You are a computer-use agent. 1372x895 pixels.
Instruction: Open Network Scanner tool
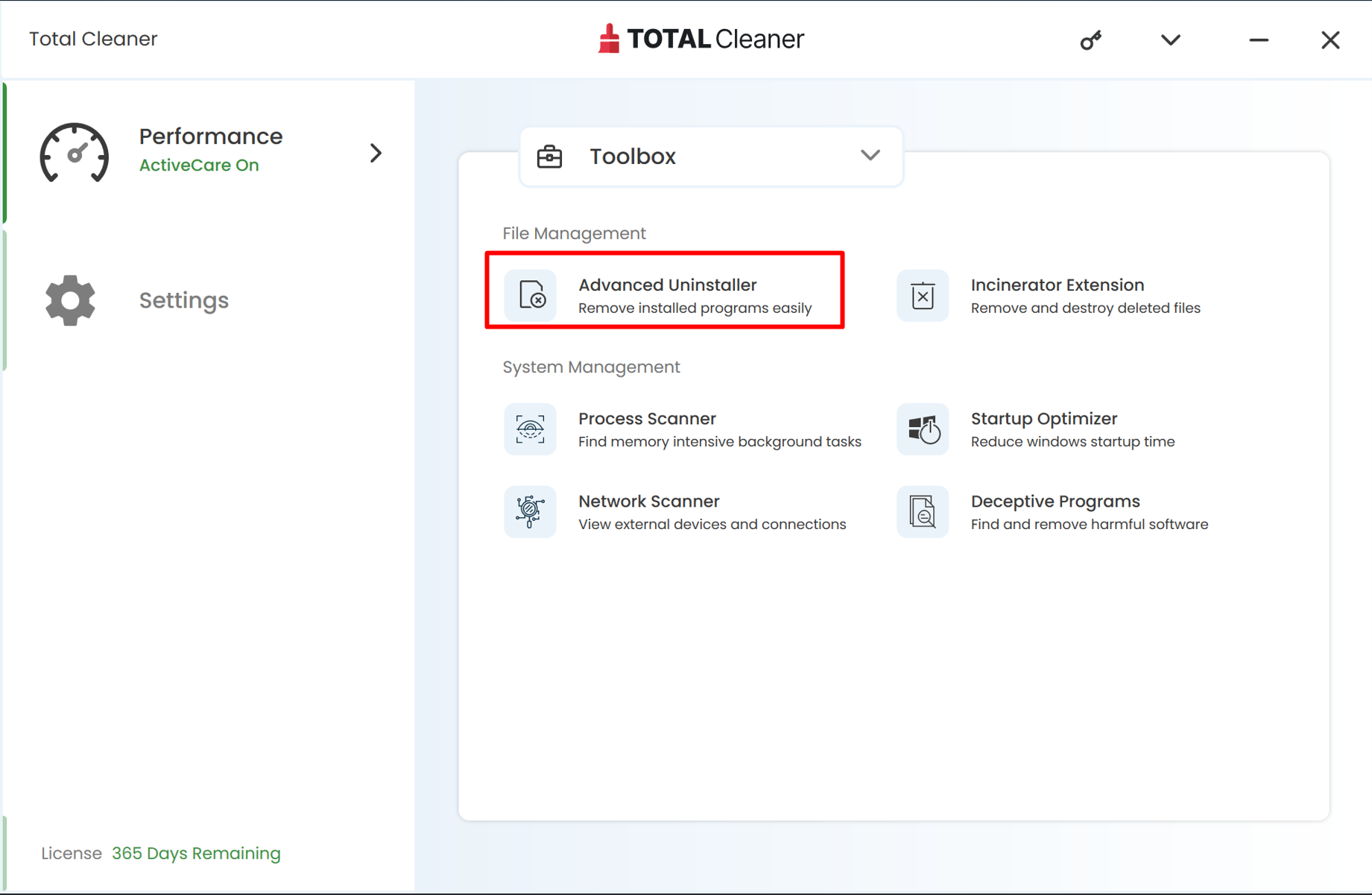point(675,512)
